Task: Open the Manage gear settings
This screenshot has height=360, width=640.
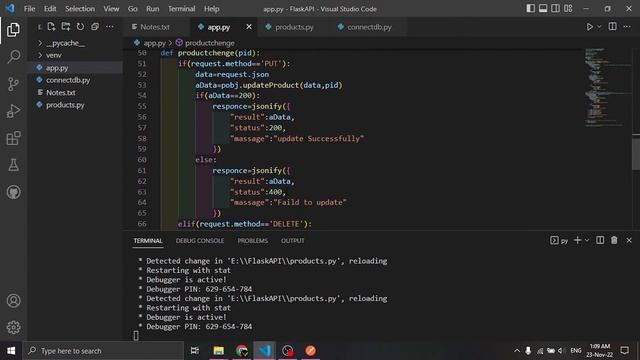Action: tap(13, 327)
